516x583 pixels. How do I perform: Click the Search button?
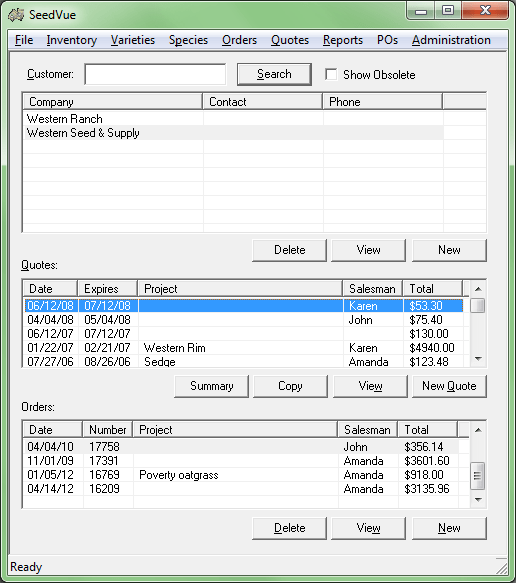[274, 74]
